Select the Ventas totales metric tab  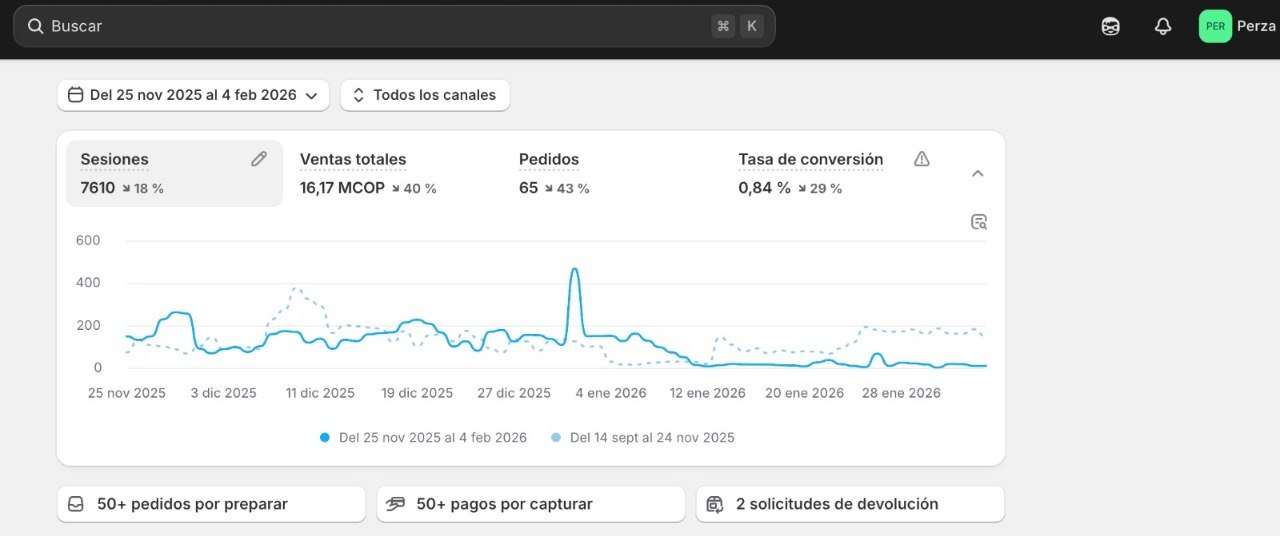pyautogui.click(x=353, y=159)
